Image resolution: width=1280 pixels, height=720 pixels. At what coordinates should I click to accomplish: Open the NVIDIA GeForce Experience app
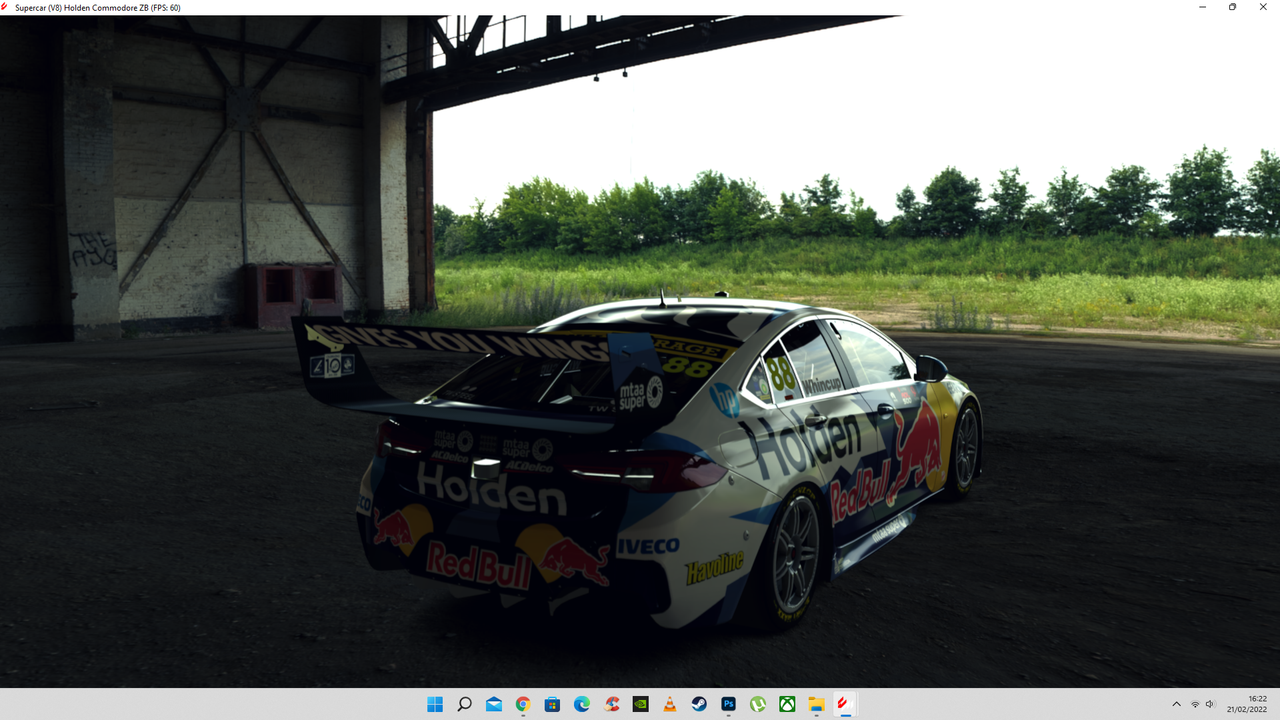click(x=641, y=704)
